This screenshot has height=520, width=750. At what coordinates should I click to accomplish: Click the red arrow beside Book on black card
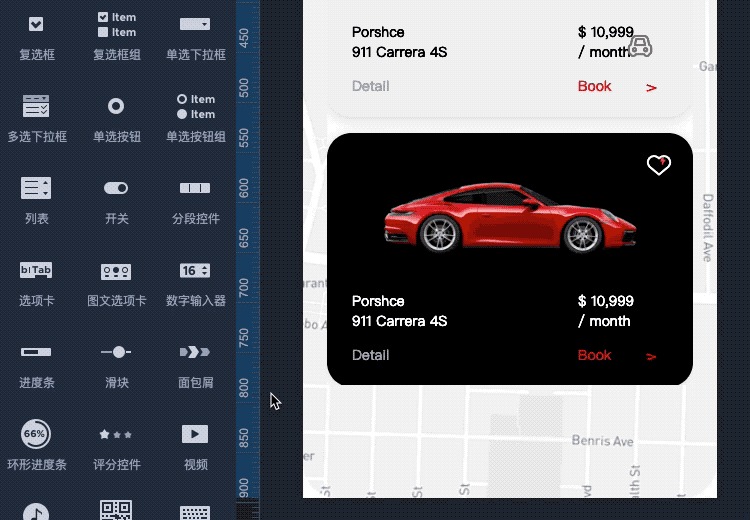tap(651, 356)
